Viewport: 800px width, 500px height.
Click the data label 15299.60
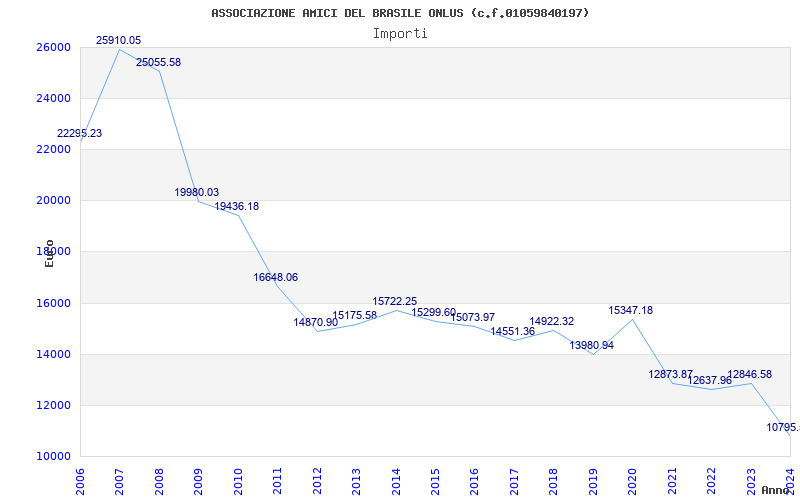(x=434, y=312)
